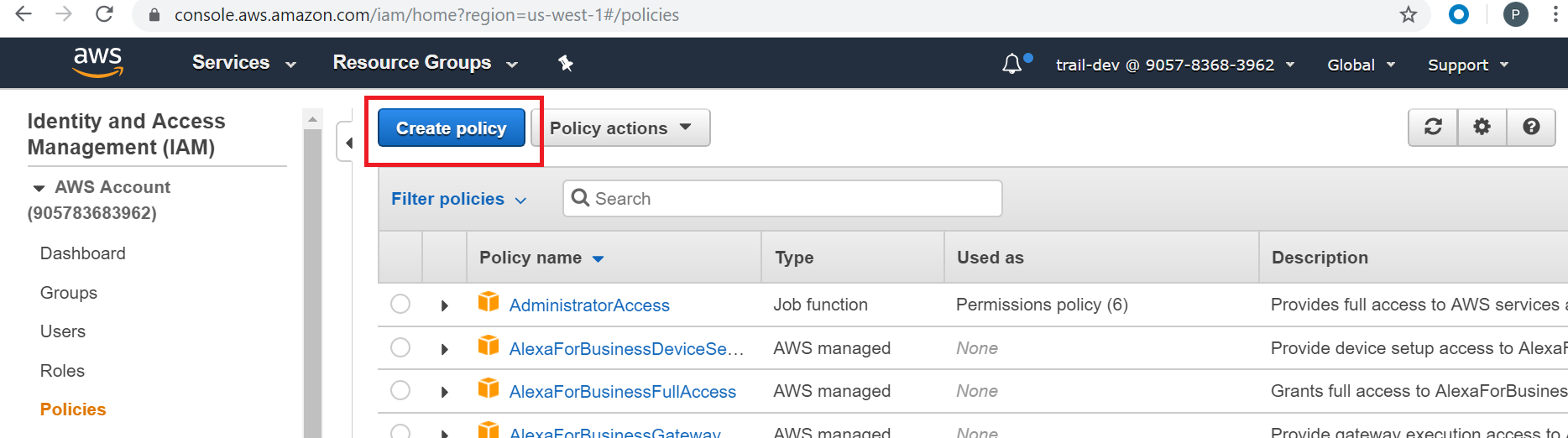Refresh the policies list

1433,128
